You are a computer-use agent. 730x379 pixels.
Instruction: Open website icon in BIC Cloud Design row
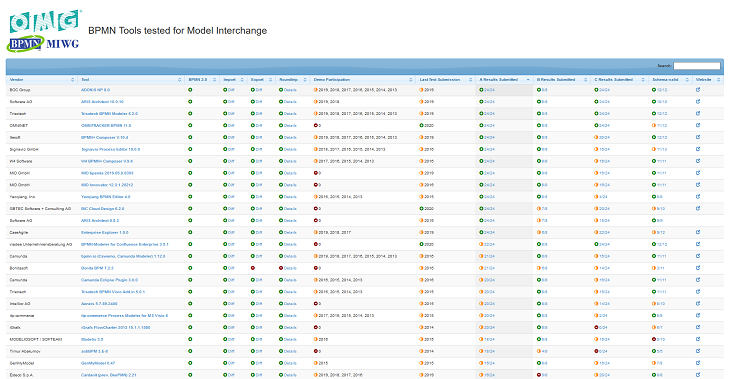click(x=698, y=209)
